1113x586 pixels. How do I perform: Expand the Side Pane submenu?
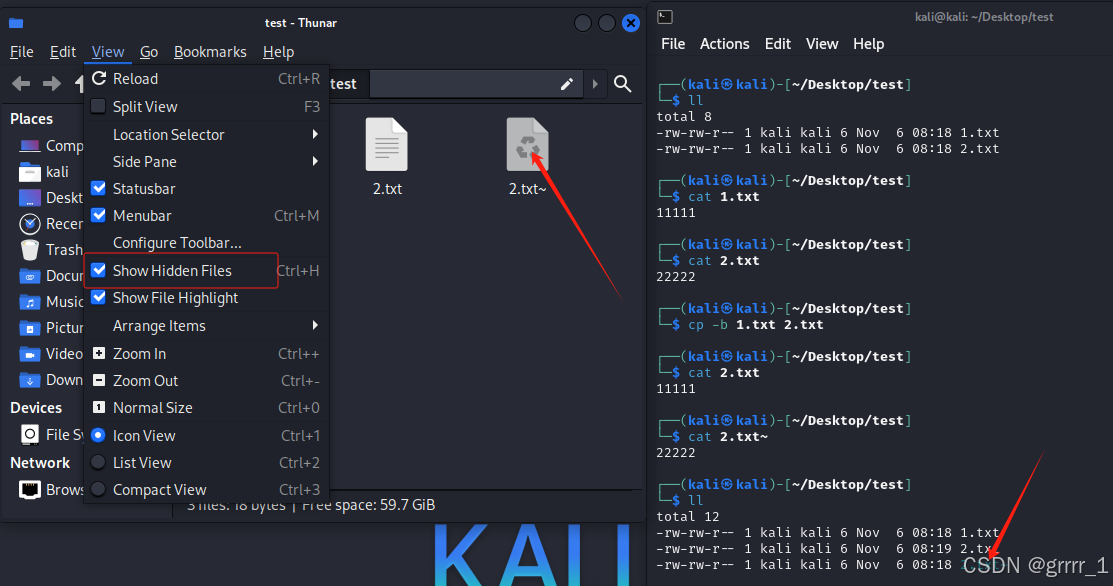[206, 162]
